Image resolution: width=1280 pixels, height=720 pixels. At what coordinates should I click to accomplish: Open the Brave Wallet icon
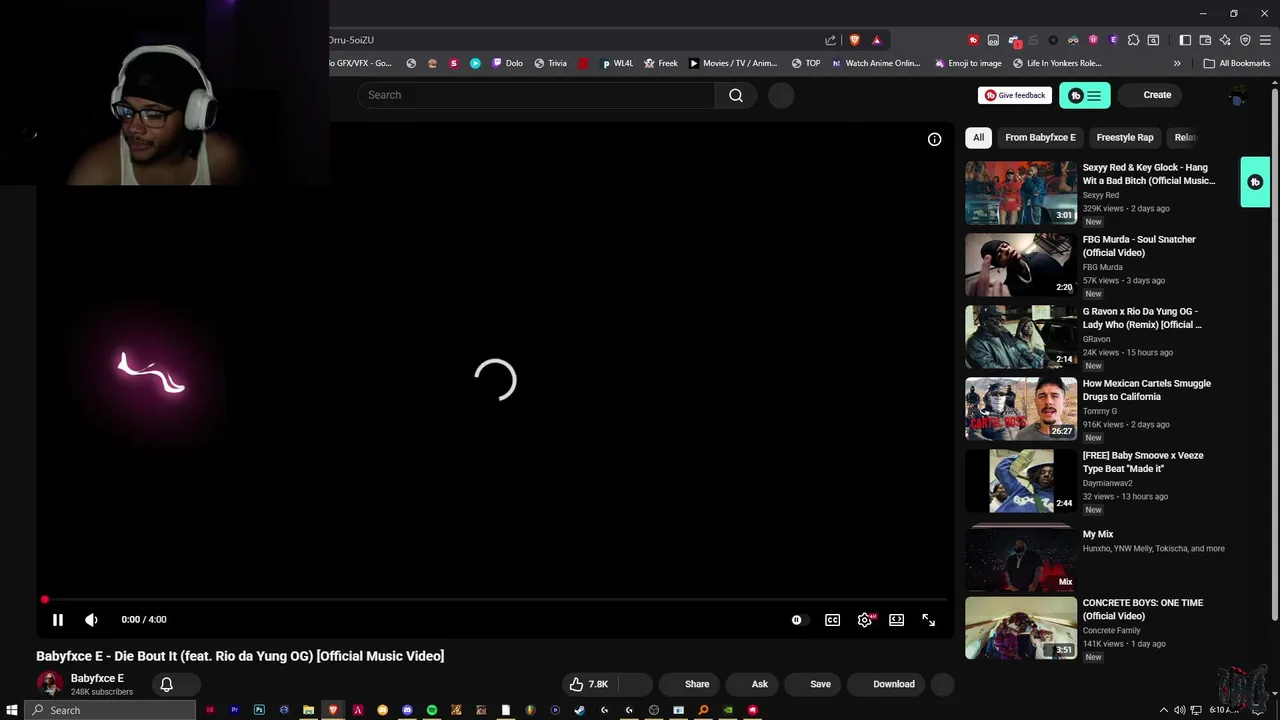click(x=1205, y=40)
